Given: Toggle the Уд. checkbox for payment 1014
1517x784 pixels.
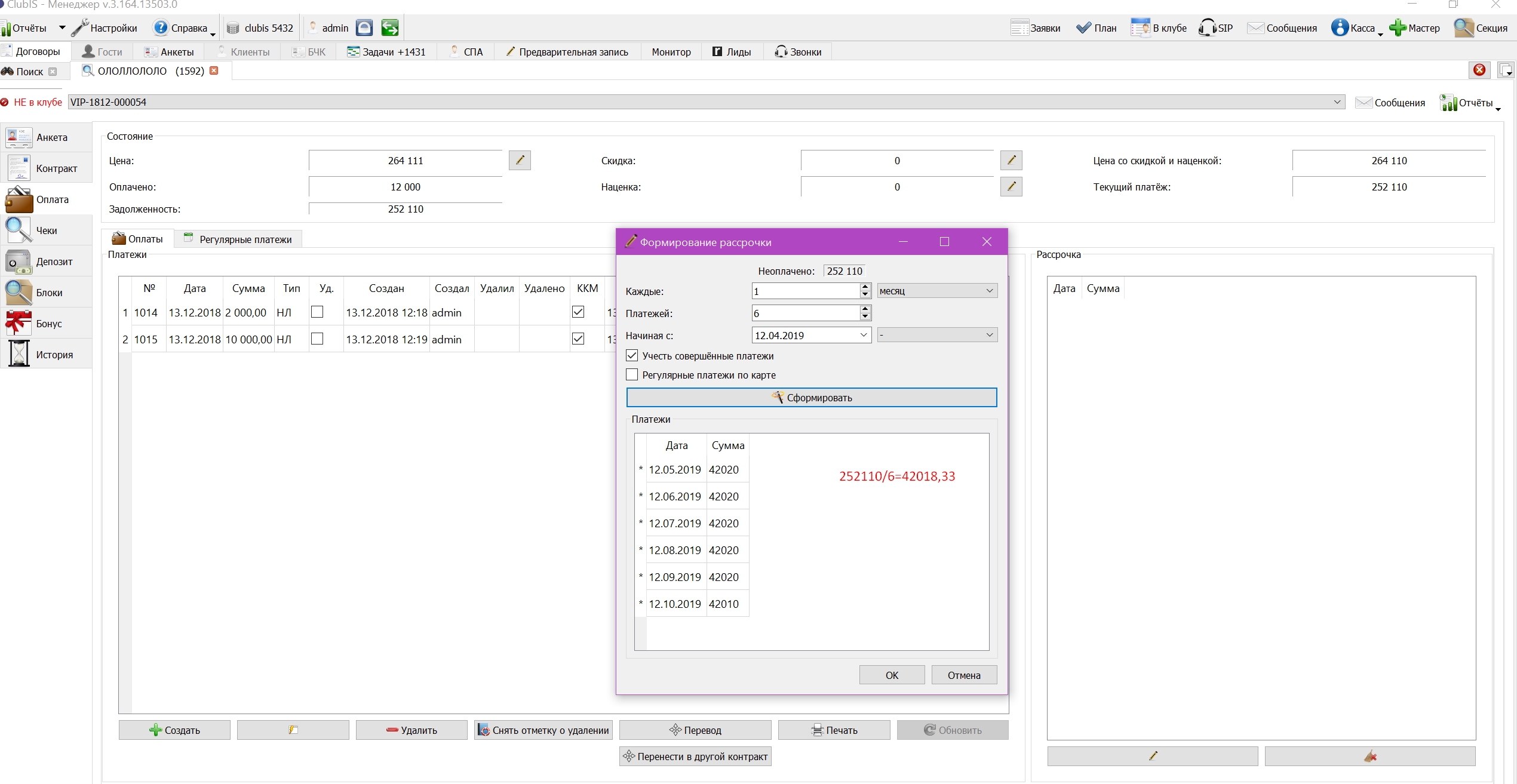Looking at the screenshot, I should 317,312.
